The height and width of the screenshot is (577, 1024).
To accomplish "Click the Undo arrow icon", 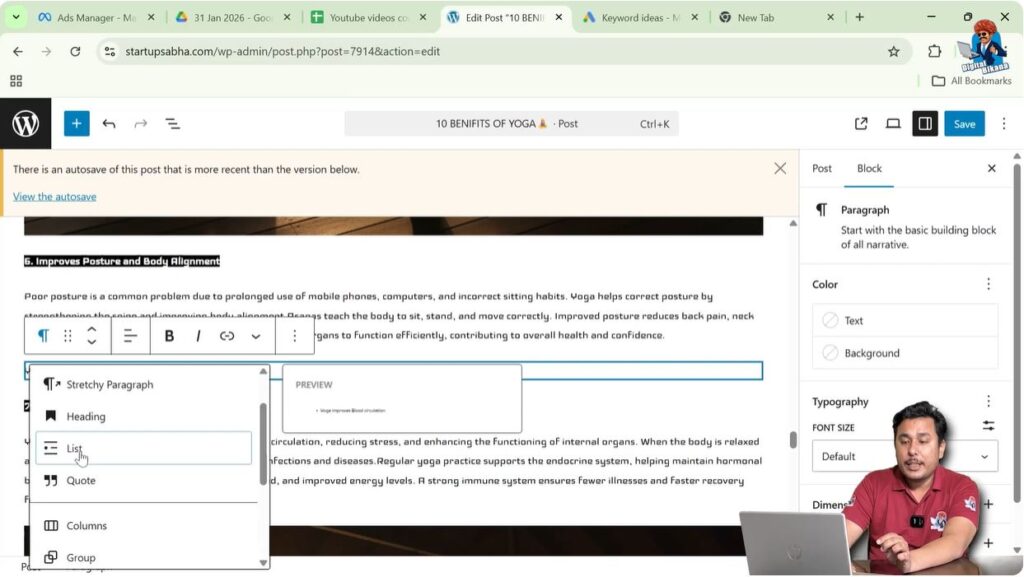I will coord(109,123).
